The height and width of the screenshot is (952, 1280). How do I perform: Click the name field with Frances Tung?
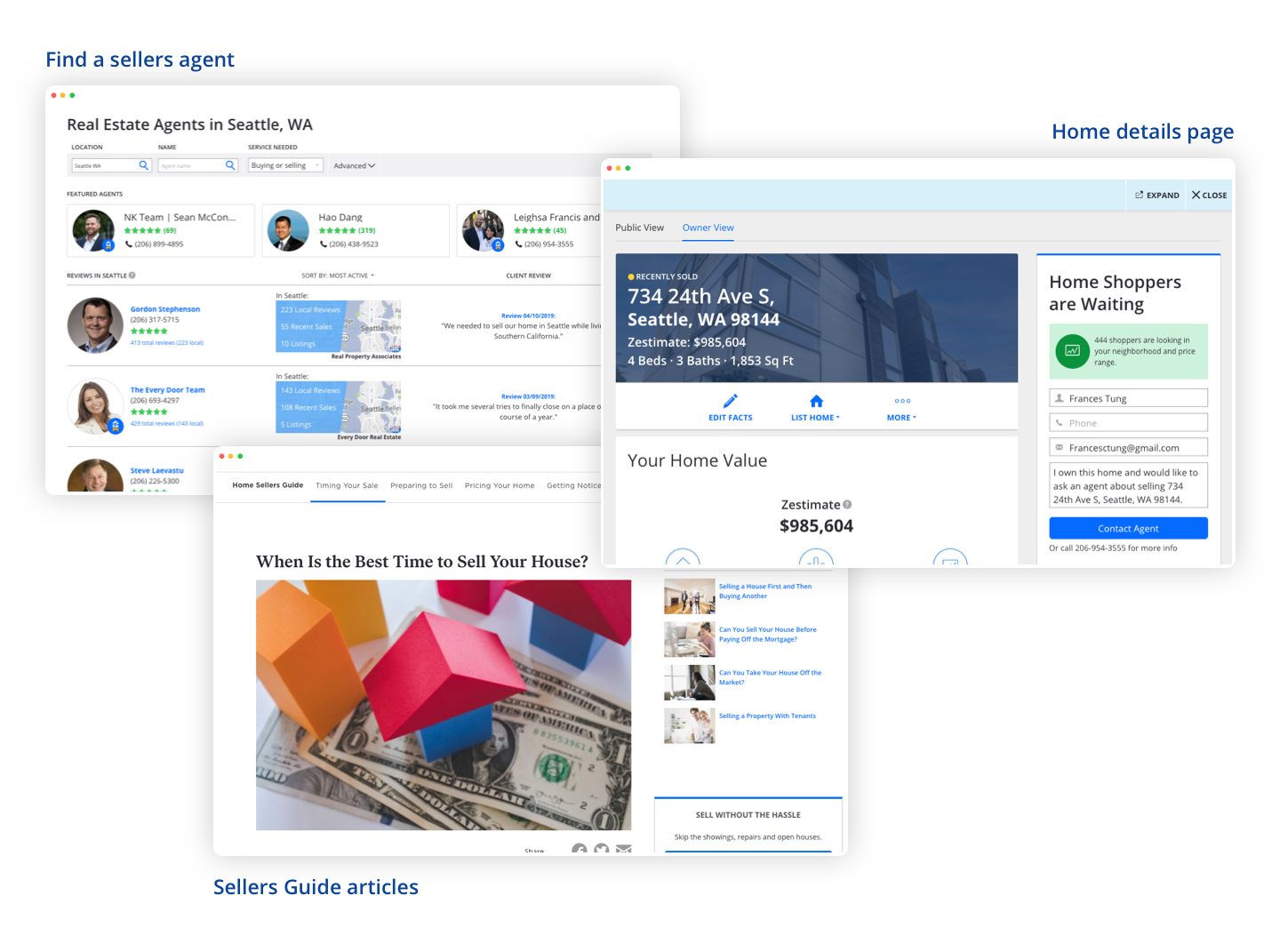coord(1128,398)
